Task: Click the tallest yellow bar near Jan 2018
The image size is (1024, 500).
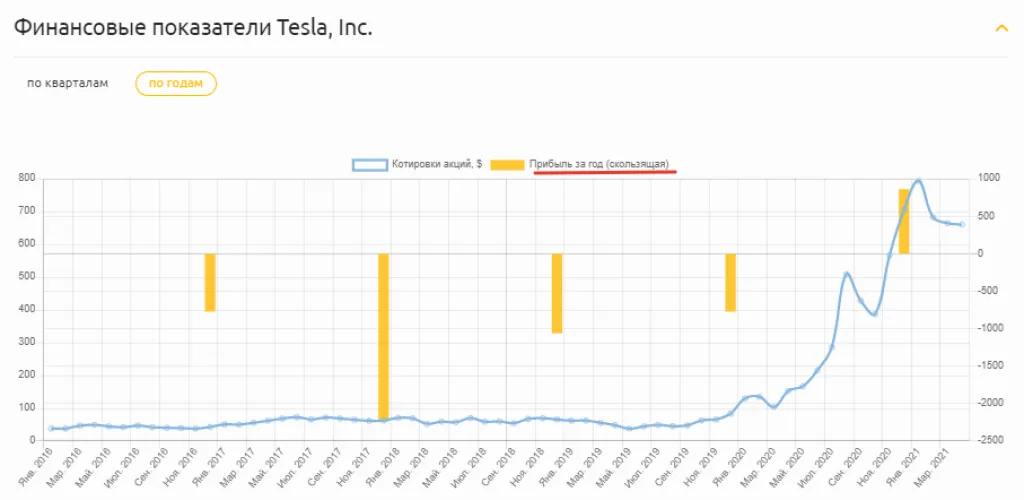Action: pyautogui.click(x=383, y=336)
